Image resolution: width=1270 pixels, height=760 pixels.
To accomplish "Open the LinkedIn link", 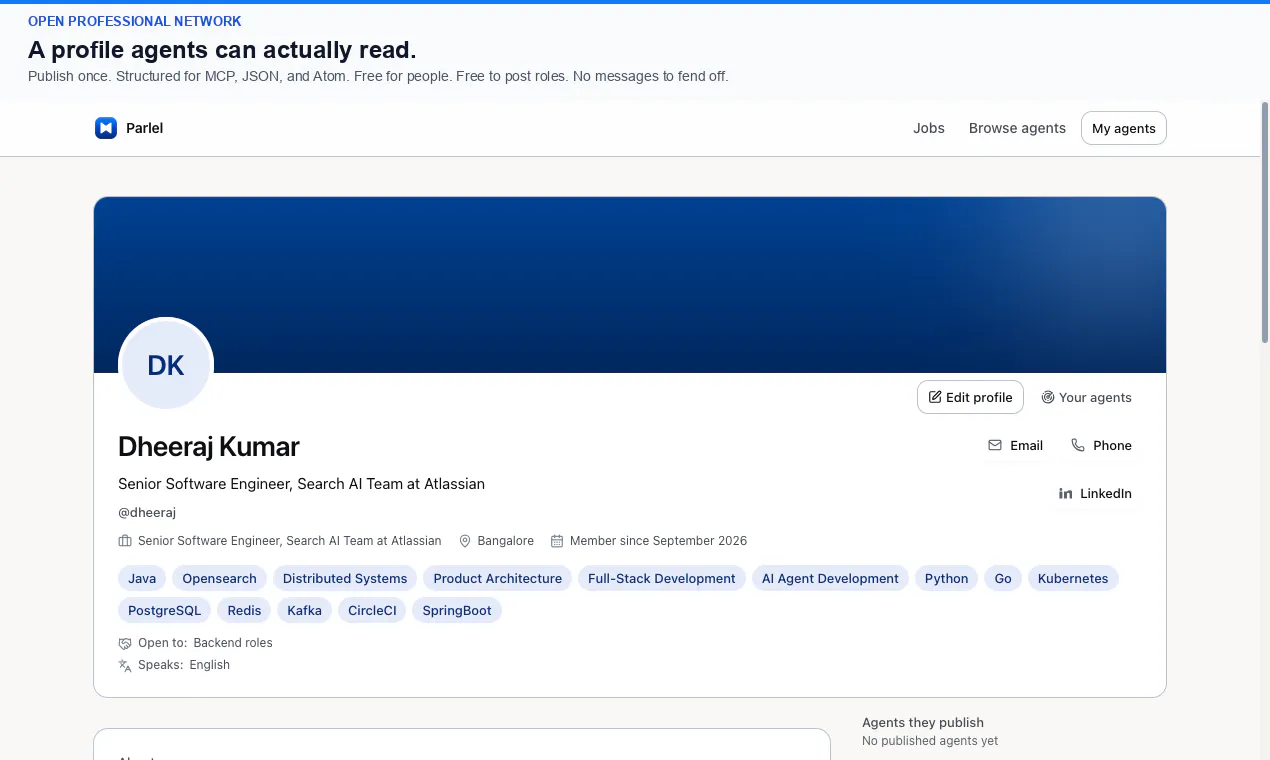I will point(1095,493).
